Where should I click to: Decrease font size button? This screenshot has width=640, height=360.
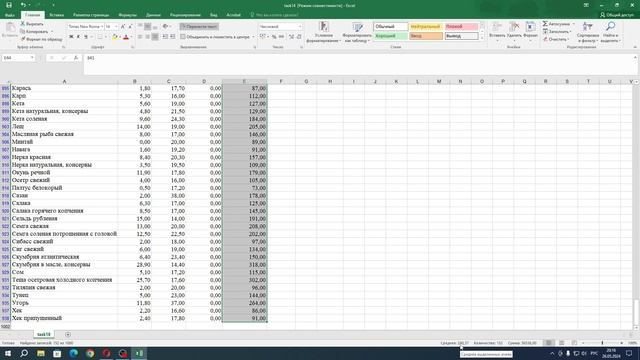130,27
